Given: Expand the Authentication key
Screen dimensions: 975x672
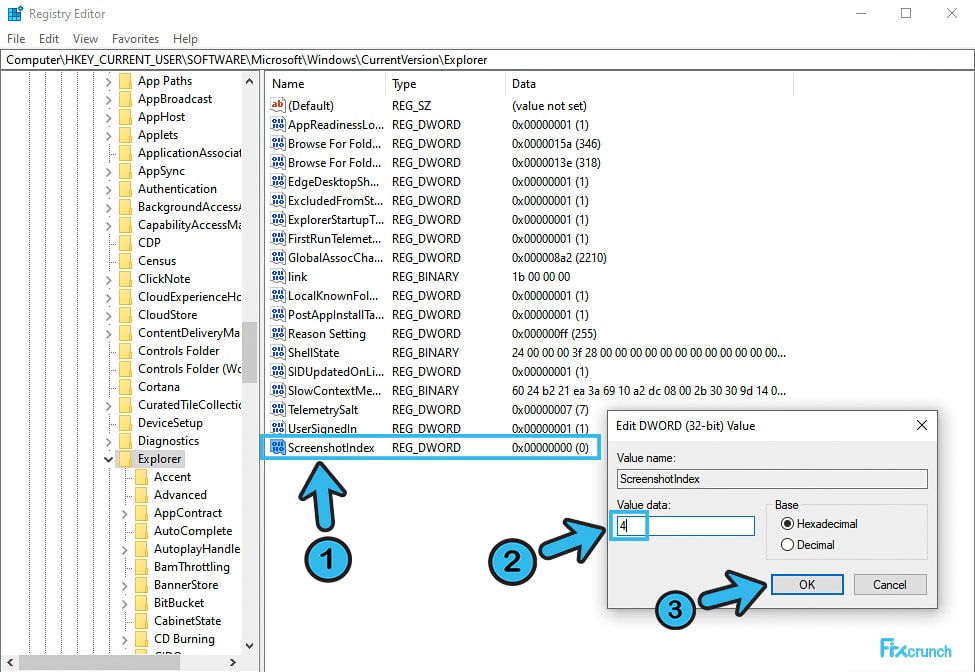Looking at the screenshot, I should 108,190.
